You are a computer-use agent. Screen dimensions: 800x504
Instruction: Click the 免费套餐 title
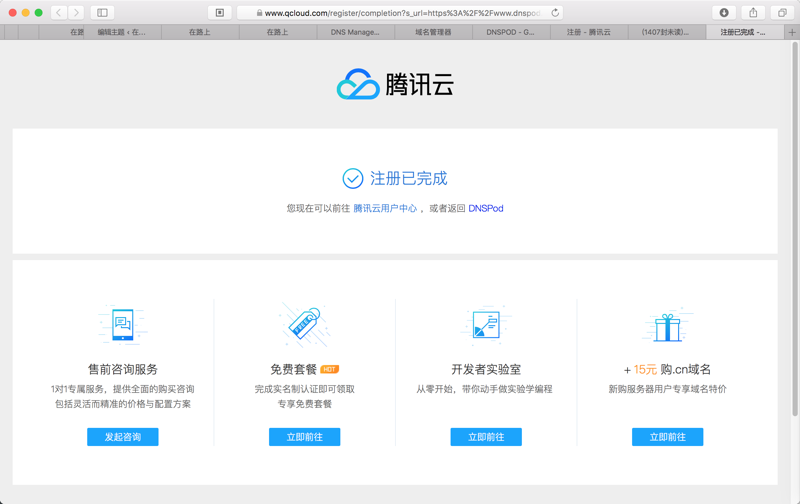(293, 369)
